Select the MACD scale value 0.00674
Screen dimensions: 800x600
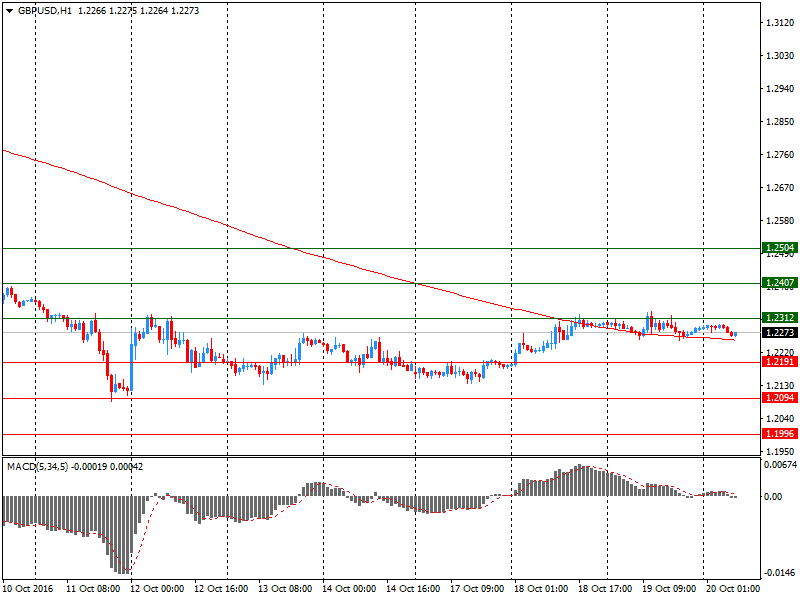[780, 465]
